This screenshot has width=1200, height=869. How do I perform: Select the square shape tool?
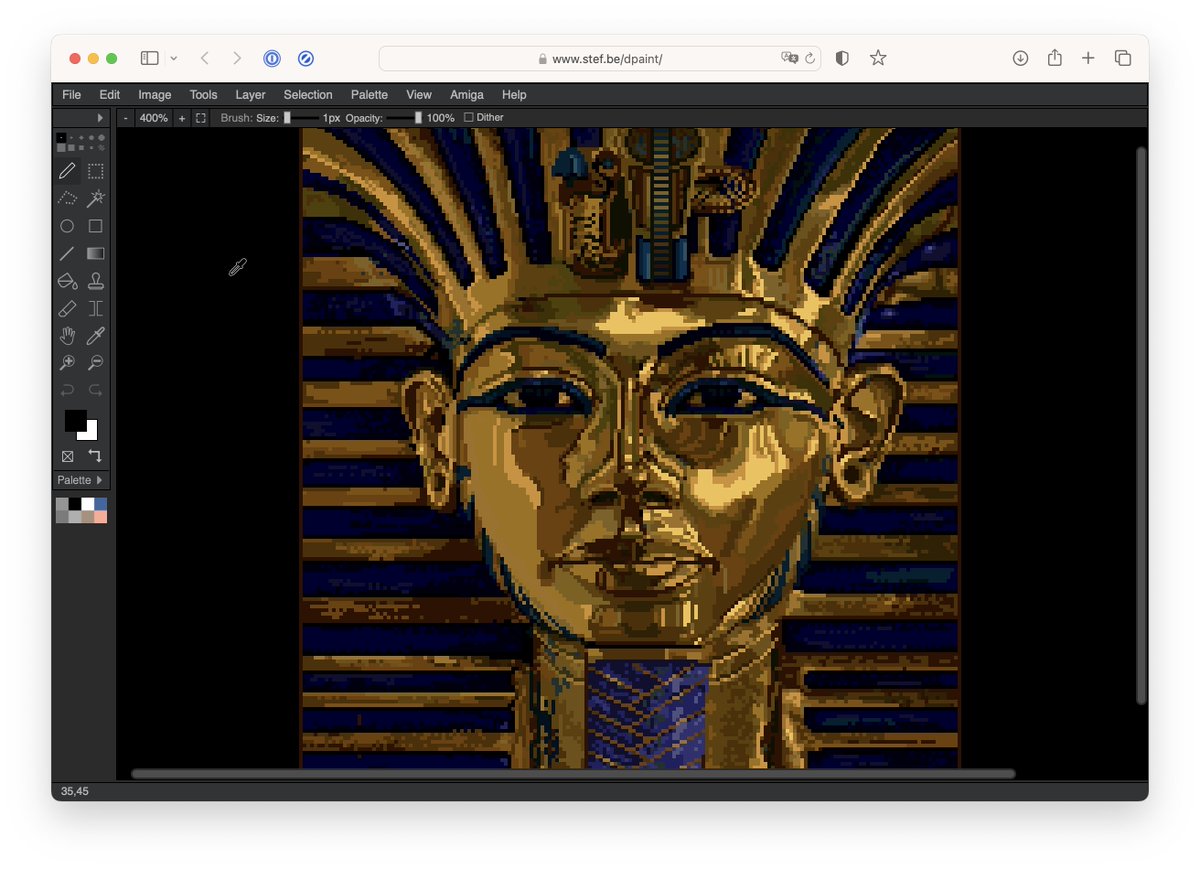[x=95, y=226]
